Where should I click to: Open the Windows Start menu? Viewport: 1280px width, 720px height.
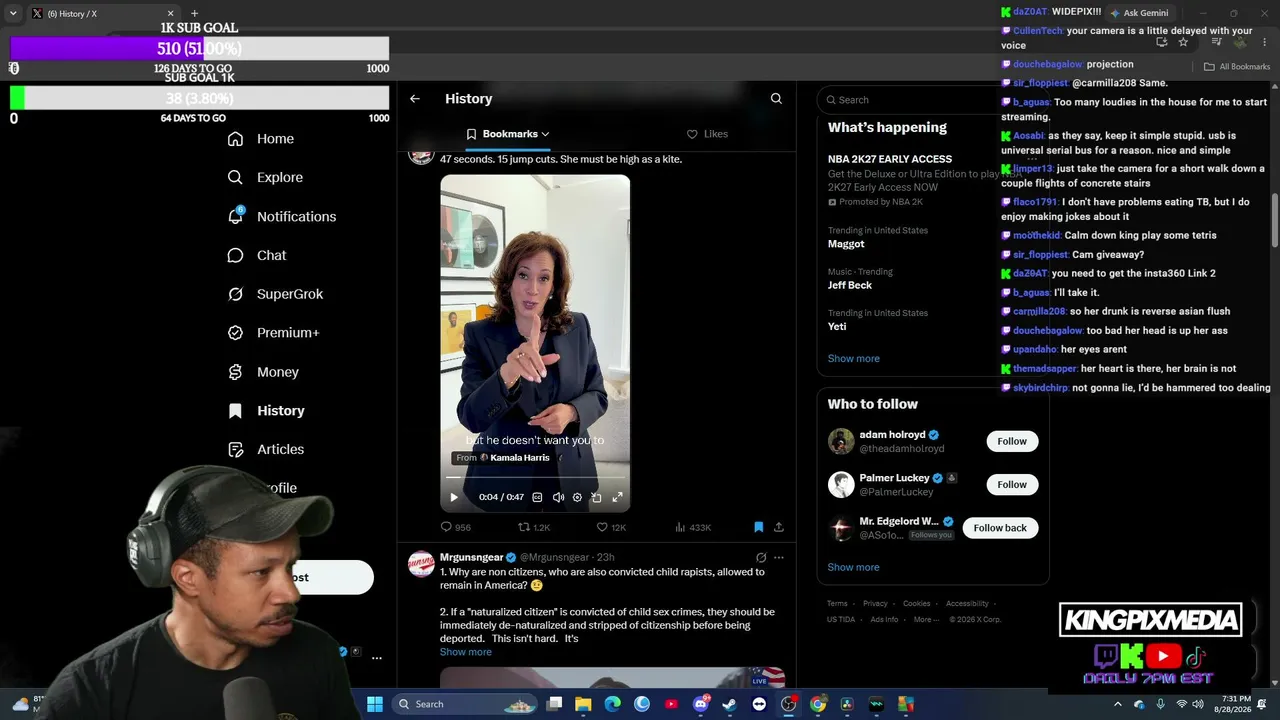pyautogui.click(x=375, y=704)
